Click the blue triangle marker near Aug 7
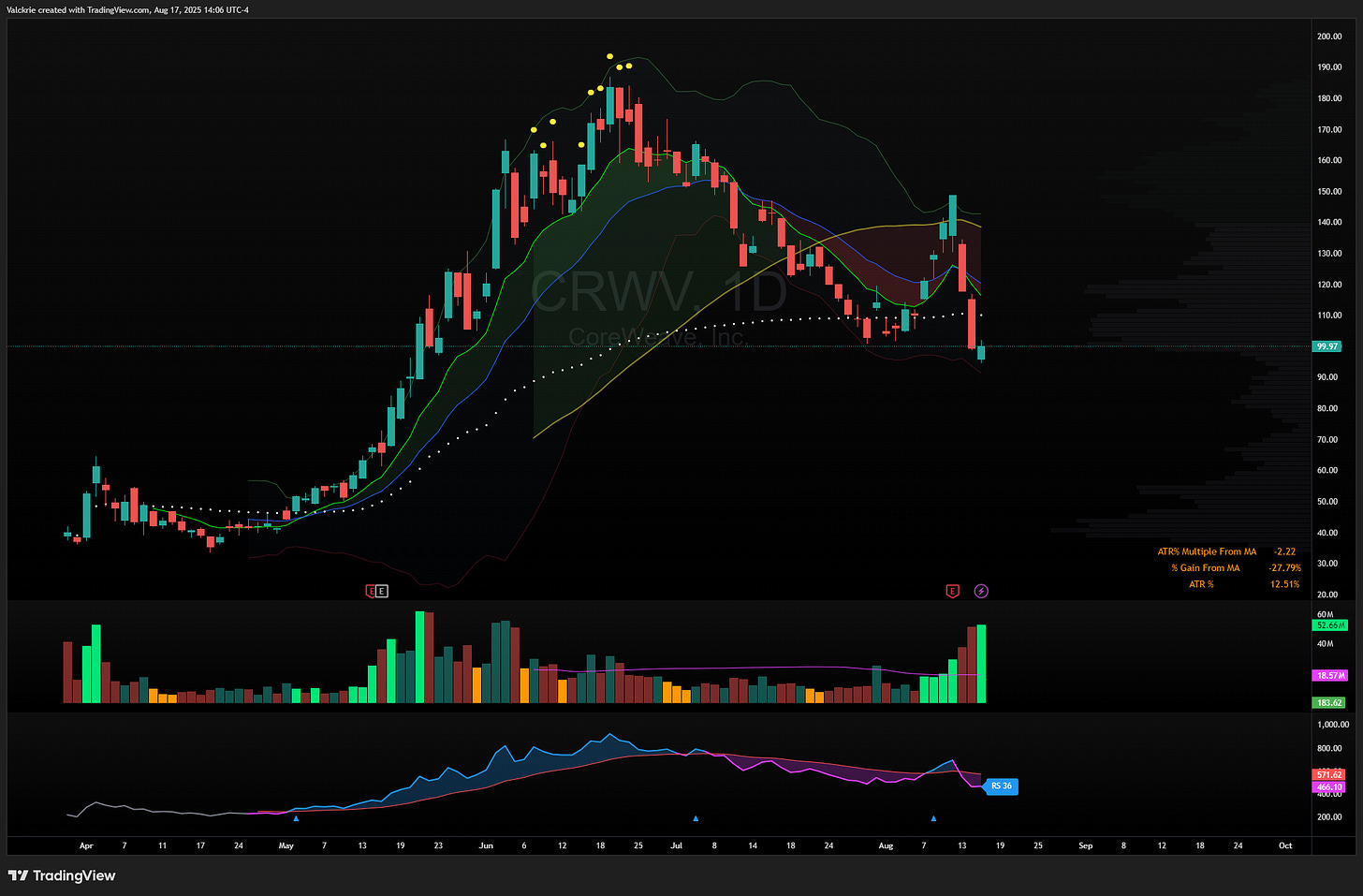 pyautogui.click(x=933, y=818)
